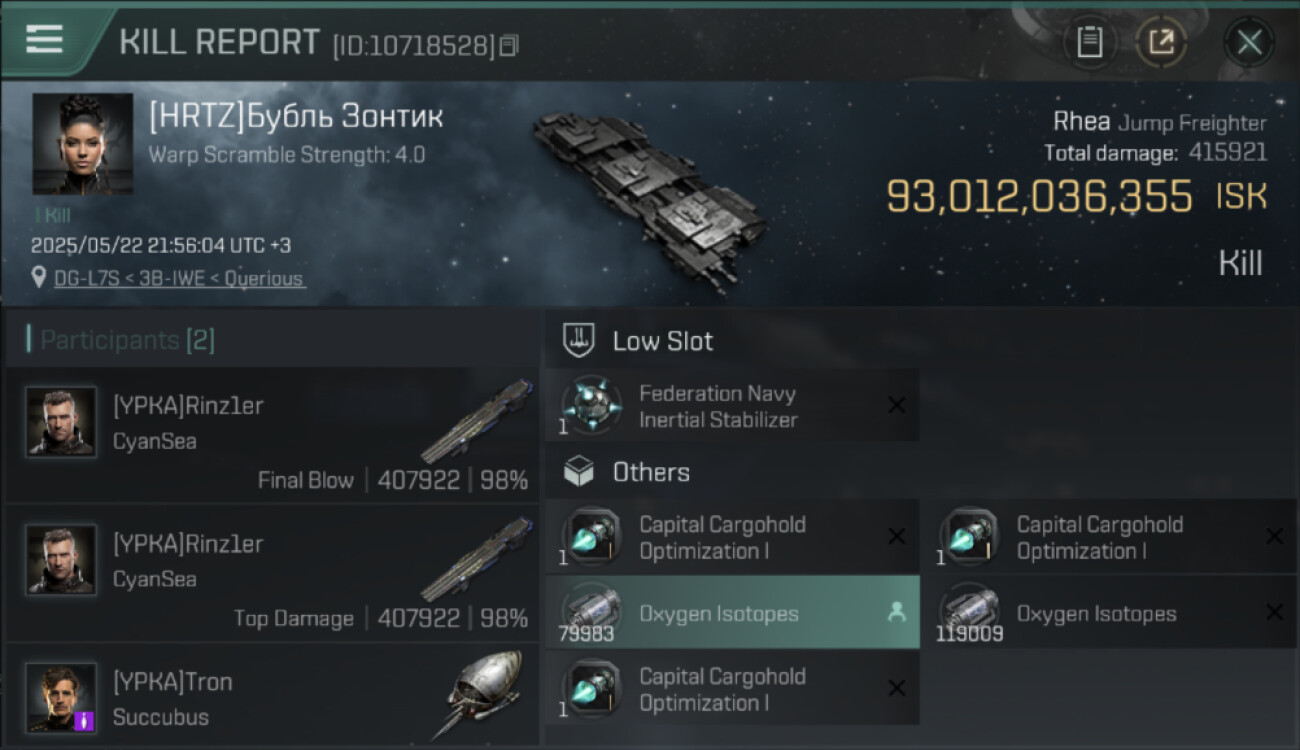Image resolution: width=1300 pixels, height=750 pixels.
Task: Click the Low Slot section header
Action: [x=662, y=341]
